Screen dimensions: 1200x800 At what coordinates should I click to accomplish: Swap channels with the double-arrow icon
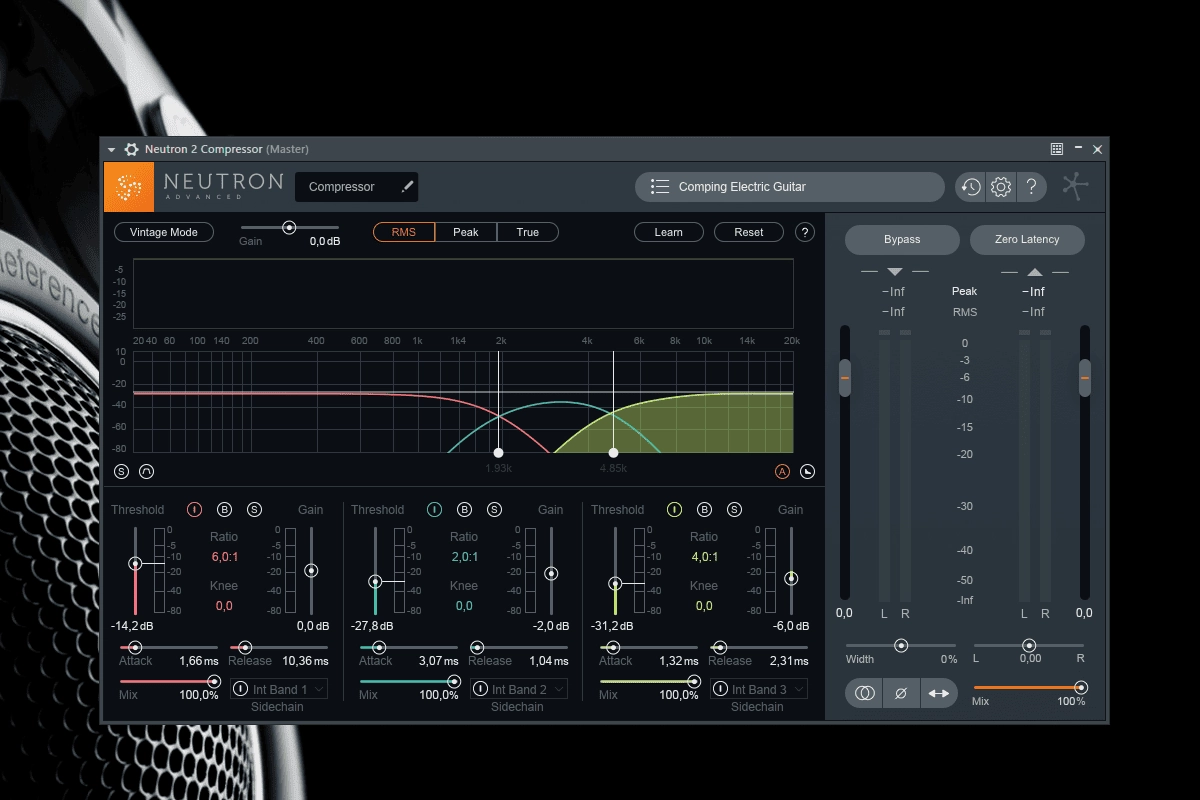[x=939, y=693]
